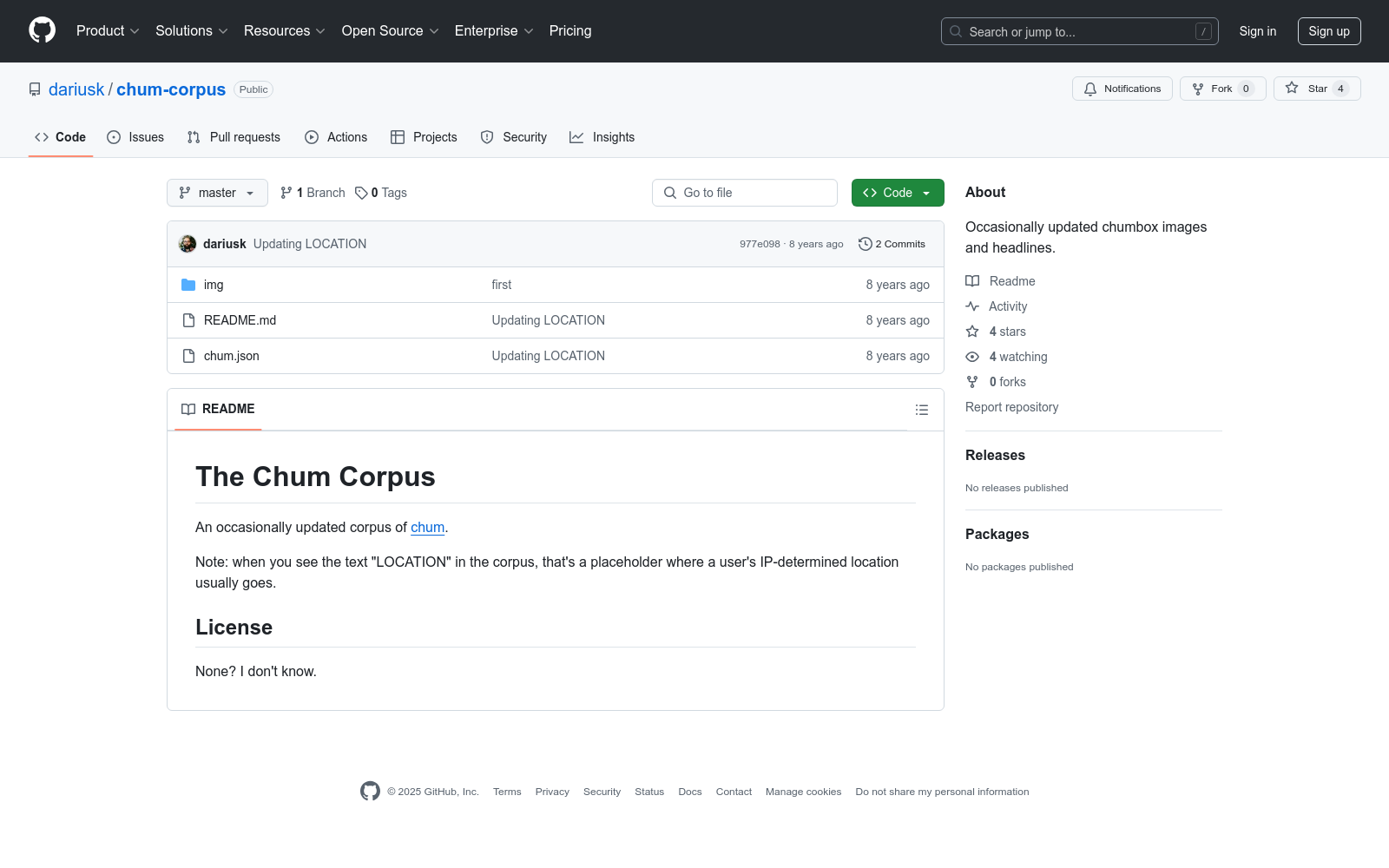This screenshot has height=868, width=1389.
Task: Click the branch icon beside 1 Branch
Action: [286, 193]
